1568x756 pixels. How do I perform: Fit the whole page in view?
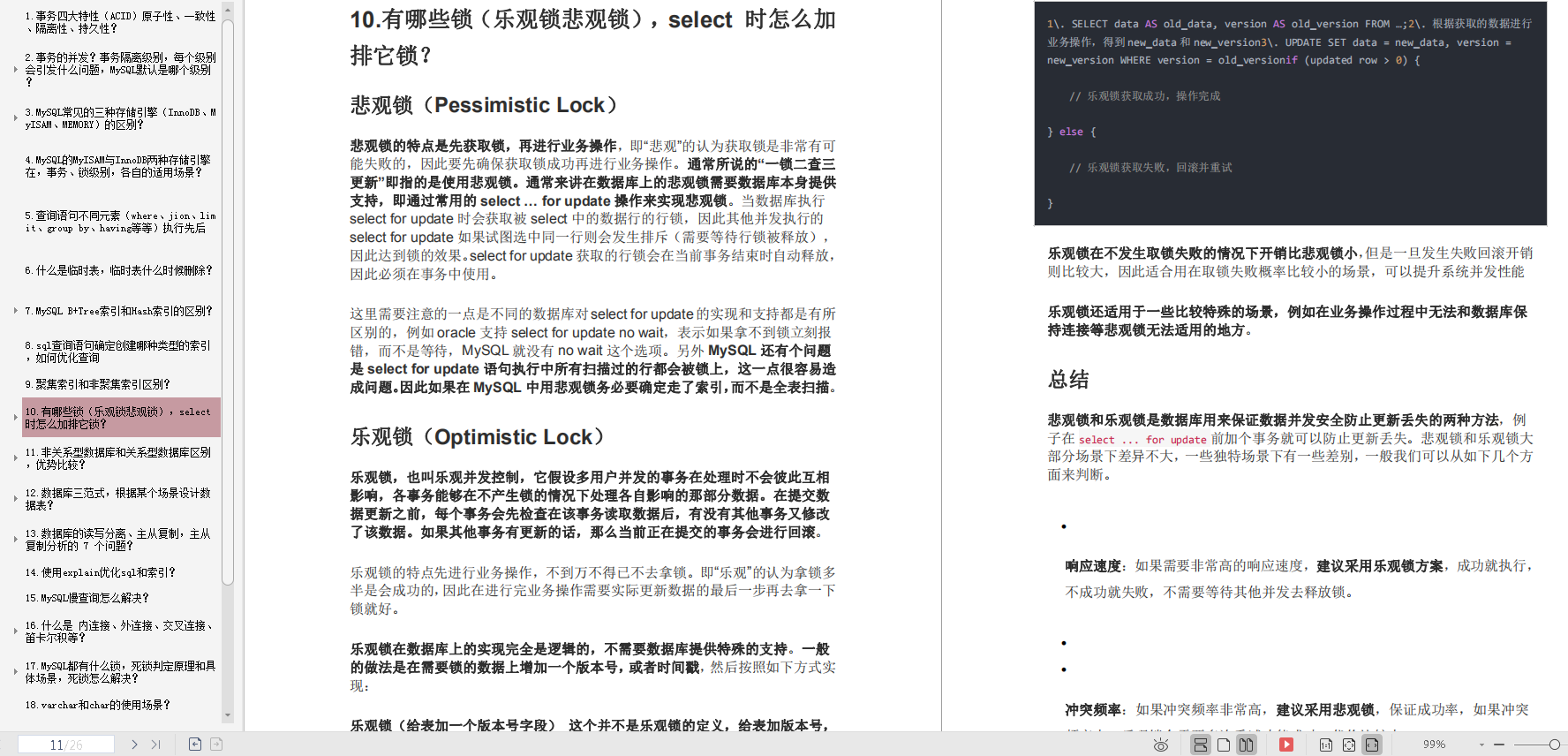1349,745
